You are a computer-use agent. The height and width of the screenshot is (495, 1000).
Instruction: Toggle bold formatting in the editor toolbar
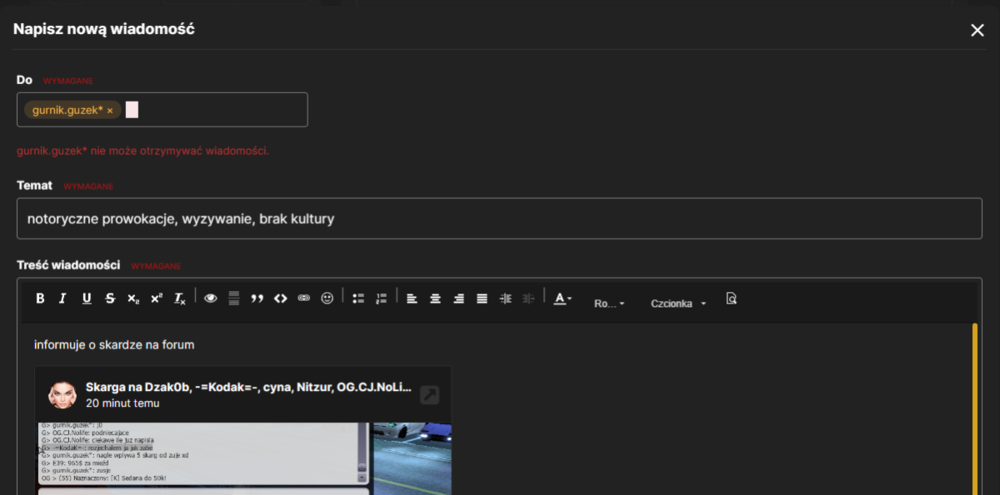[40, 299]
